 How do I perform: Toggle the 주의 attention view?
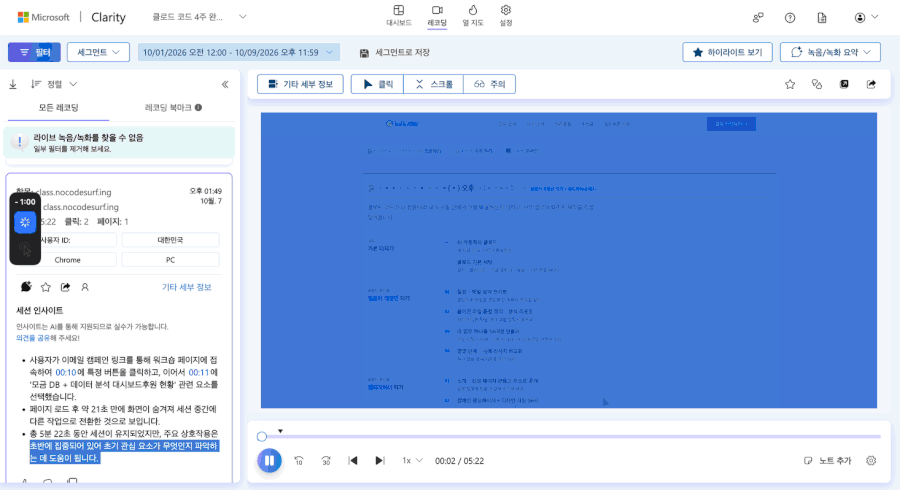tap(490, 84)
